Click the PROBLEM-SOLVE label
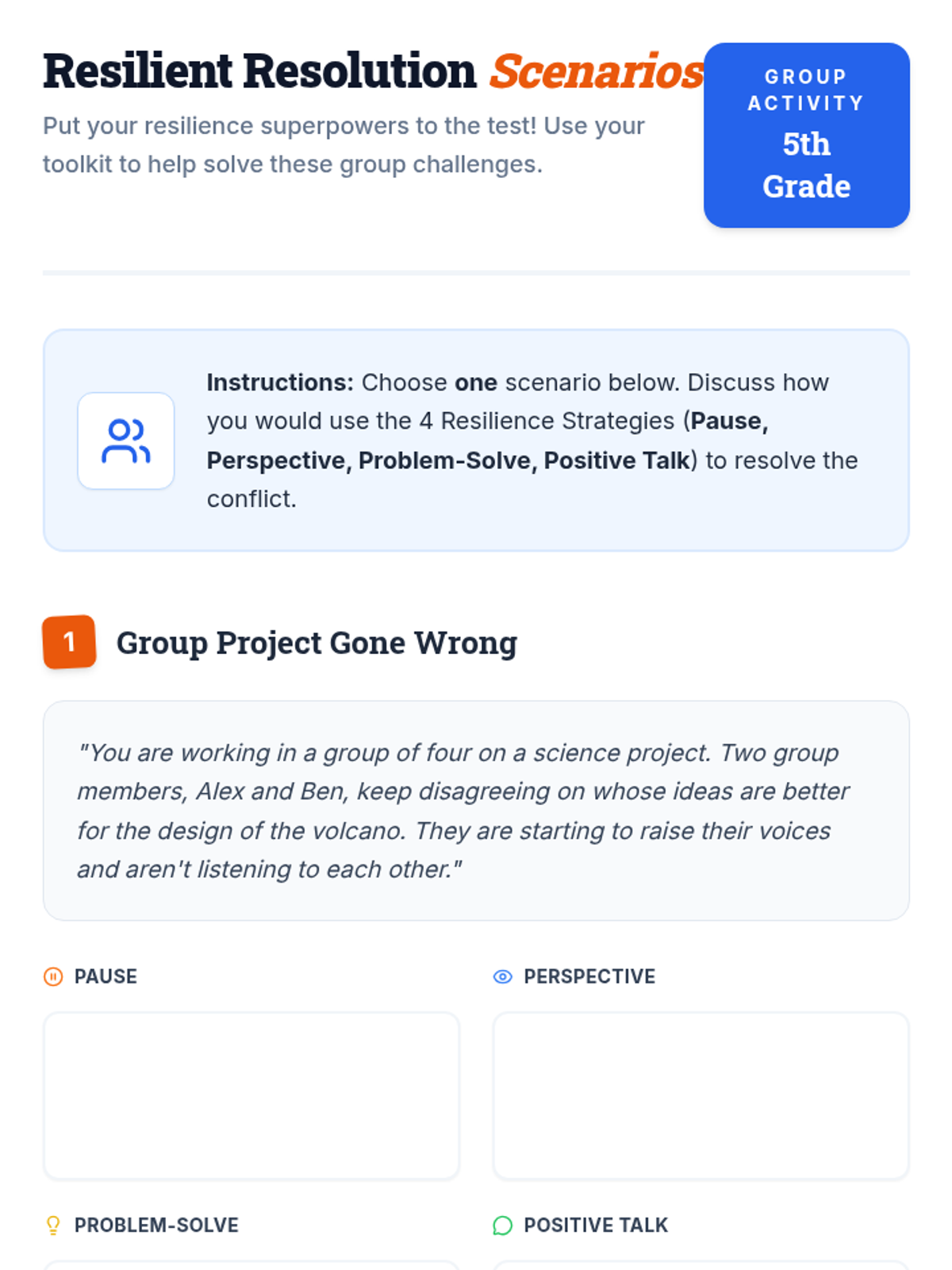 [156, 1226]
